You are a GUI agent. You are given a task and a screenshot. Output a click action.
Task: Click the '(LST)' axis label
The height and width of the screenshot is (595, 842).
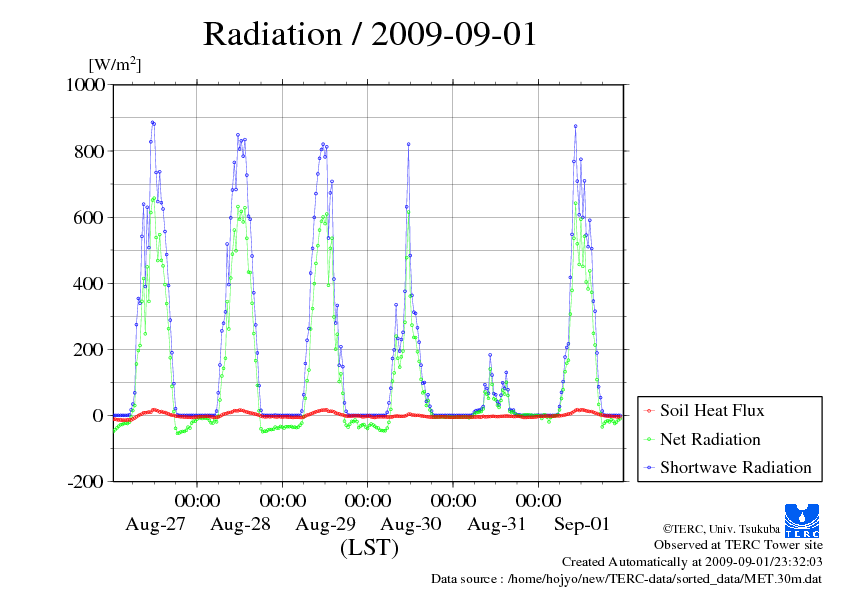click(369, 548)
